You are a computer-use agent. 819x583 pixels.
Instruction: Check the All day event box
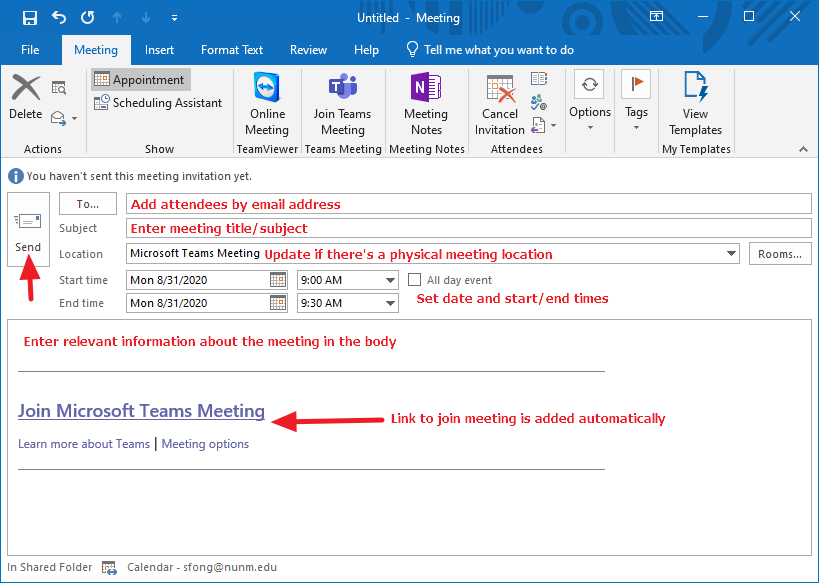[x=415, y=280]
